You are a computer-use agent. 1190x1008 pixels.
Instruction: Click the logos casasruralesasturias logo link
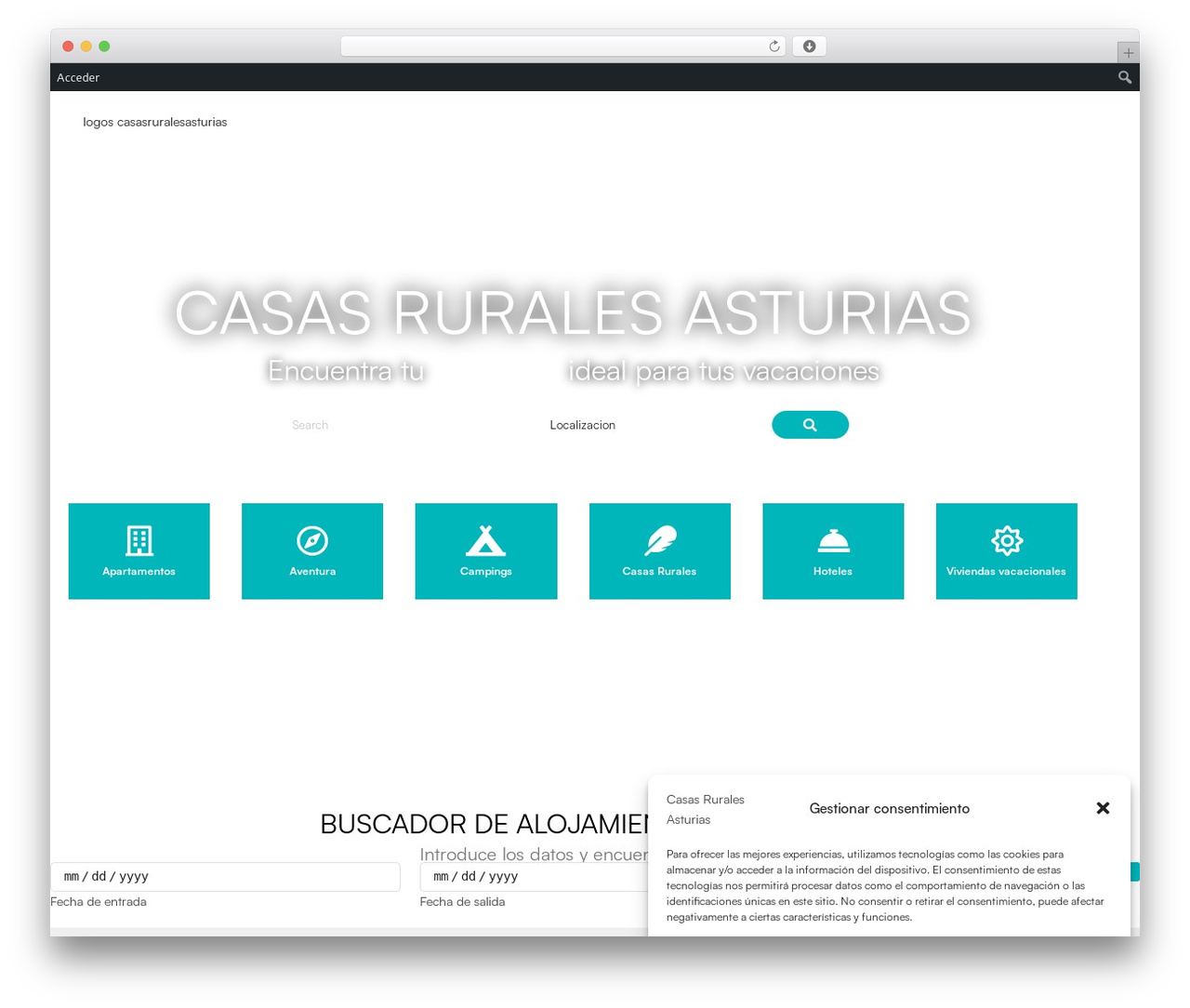click(155, 122)
